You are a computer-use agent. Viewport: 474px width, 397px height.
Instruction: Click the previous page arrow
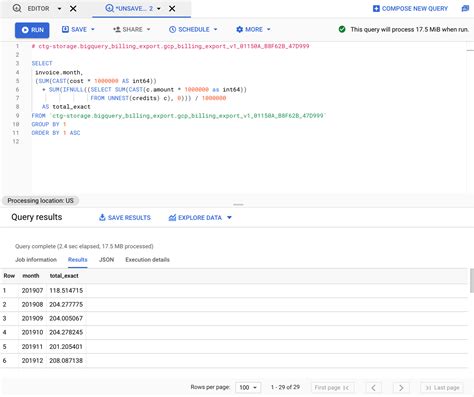click(x=373, y=388)
